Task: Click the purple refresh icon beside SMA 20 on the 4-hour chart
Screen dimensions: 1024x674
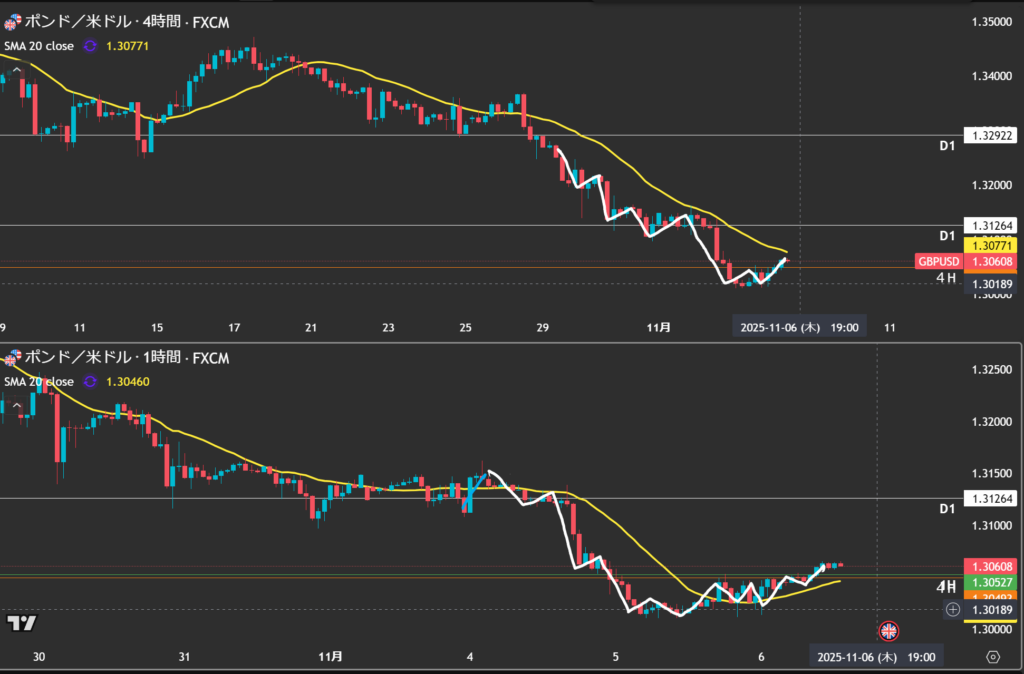Action: [x=91, y=45]
